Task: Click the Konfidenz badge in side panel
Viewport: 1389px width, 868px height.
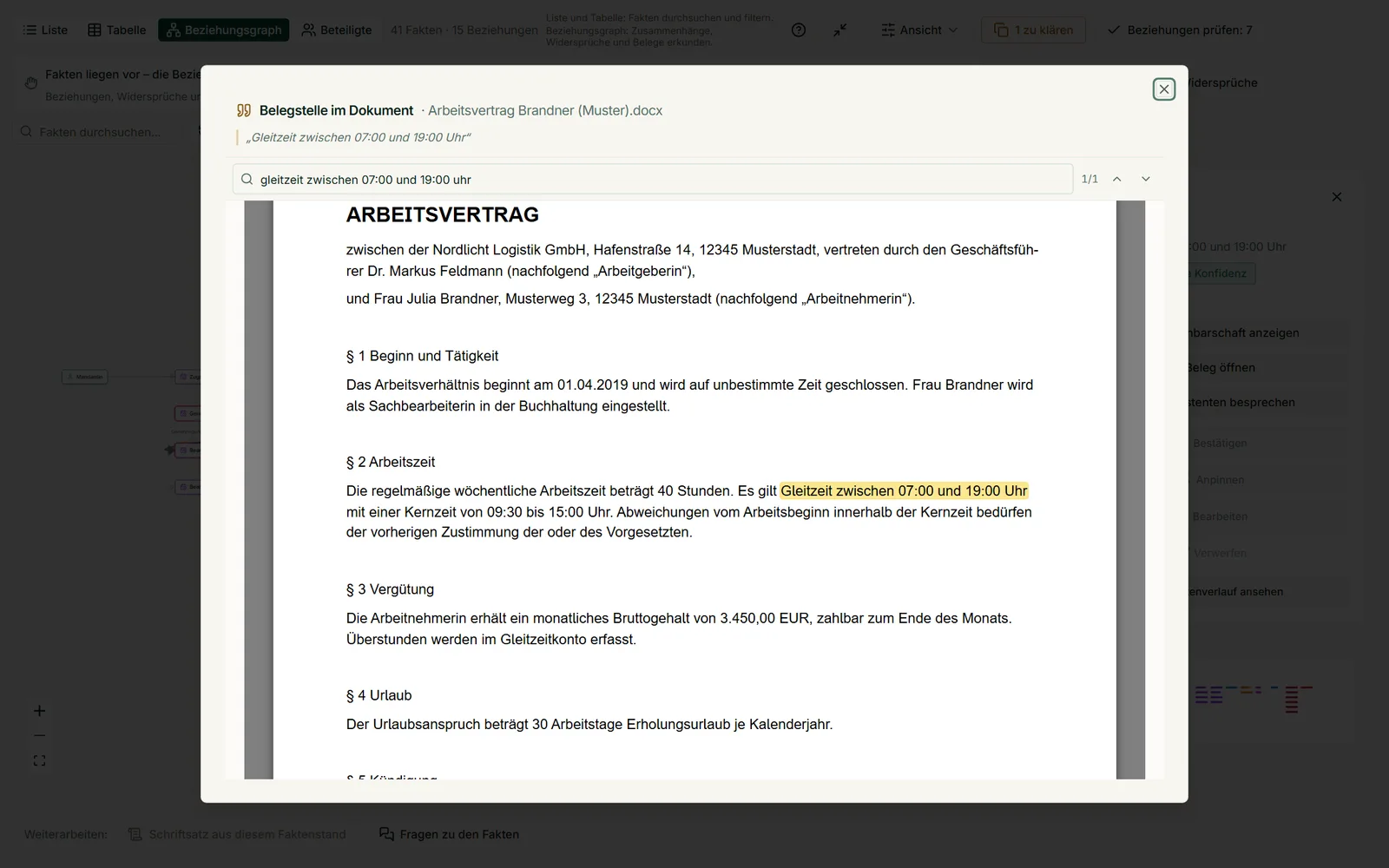Action: click(1221, 273)
